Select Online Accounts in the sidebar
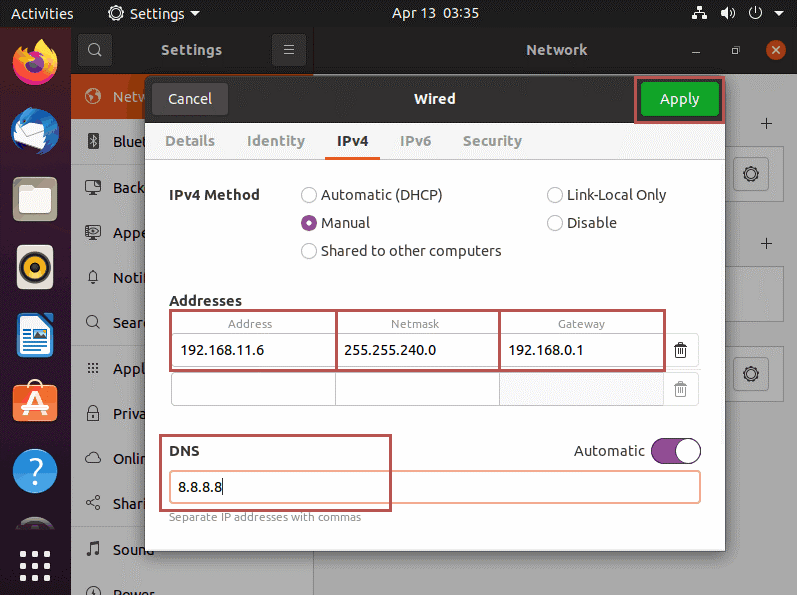 pyautogui.click(x=108, y=459)
